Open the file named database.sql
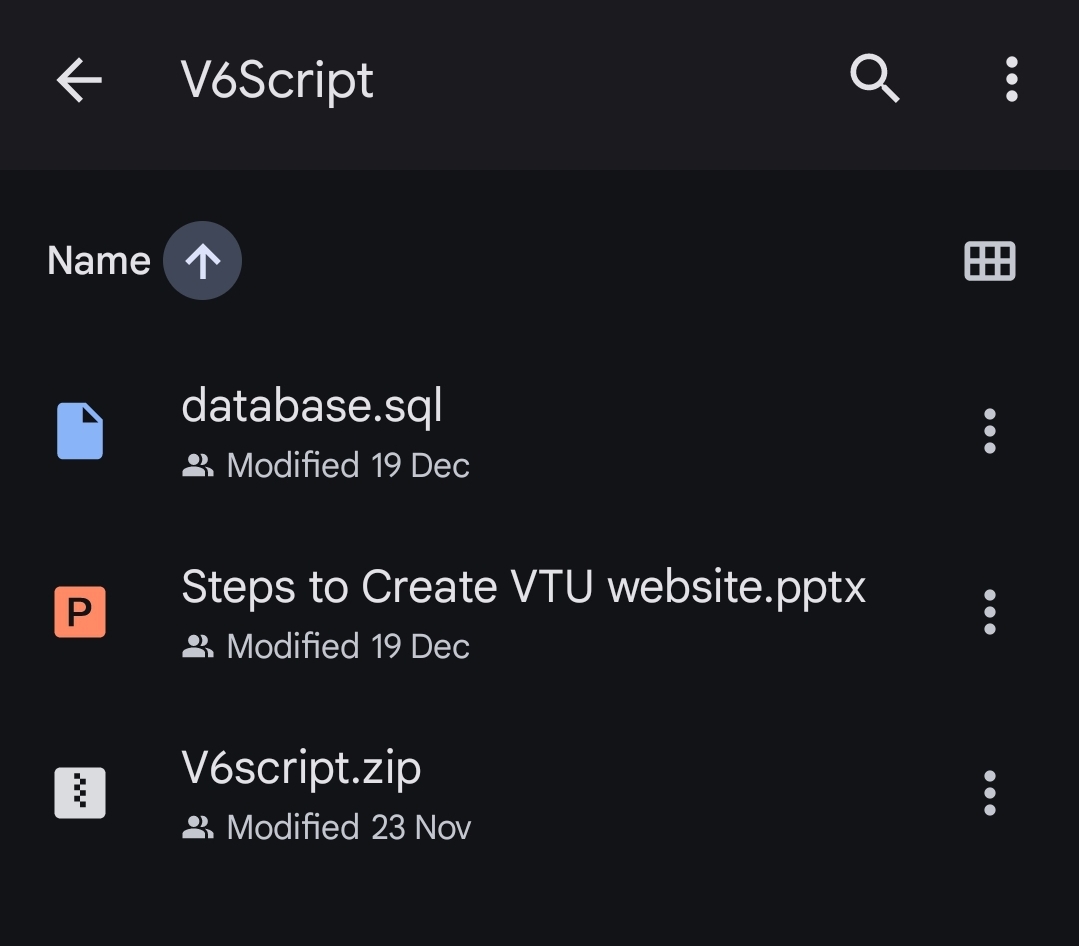Screen dimensions: 1079x946 [x=312, y=407]
